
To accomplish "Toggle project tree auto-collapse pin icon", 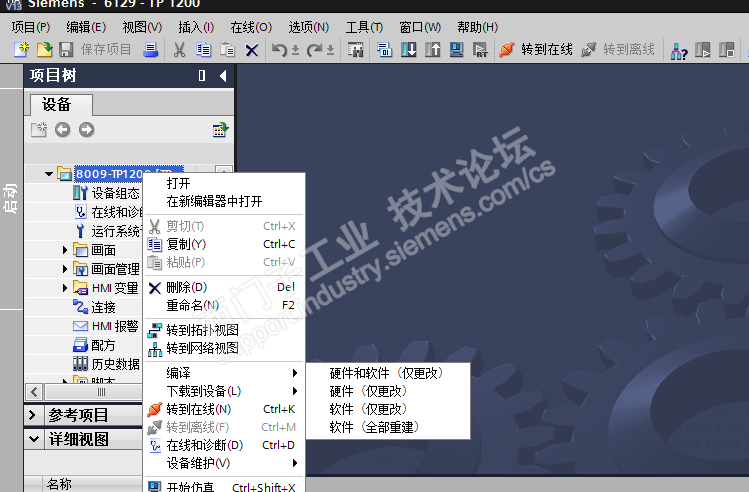I will coord(202,75).
